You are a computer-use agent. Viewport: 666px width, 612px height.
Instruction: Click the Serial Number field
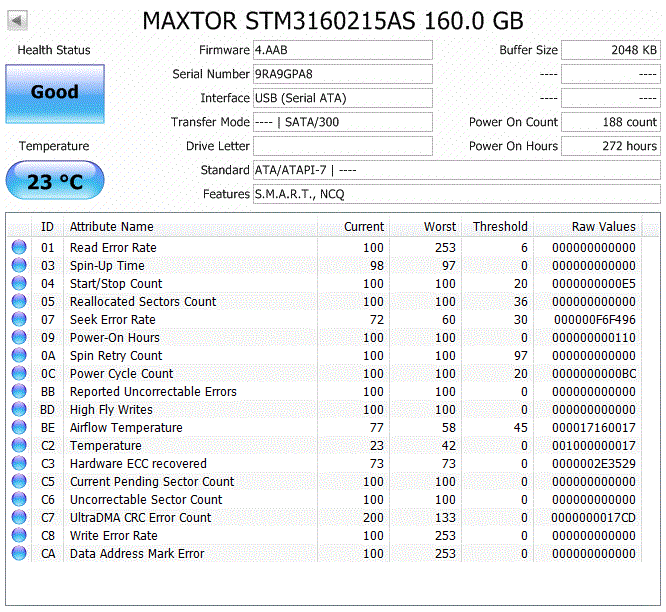tap(342, 74)
